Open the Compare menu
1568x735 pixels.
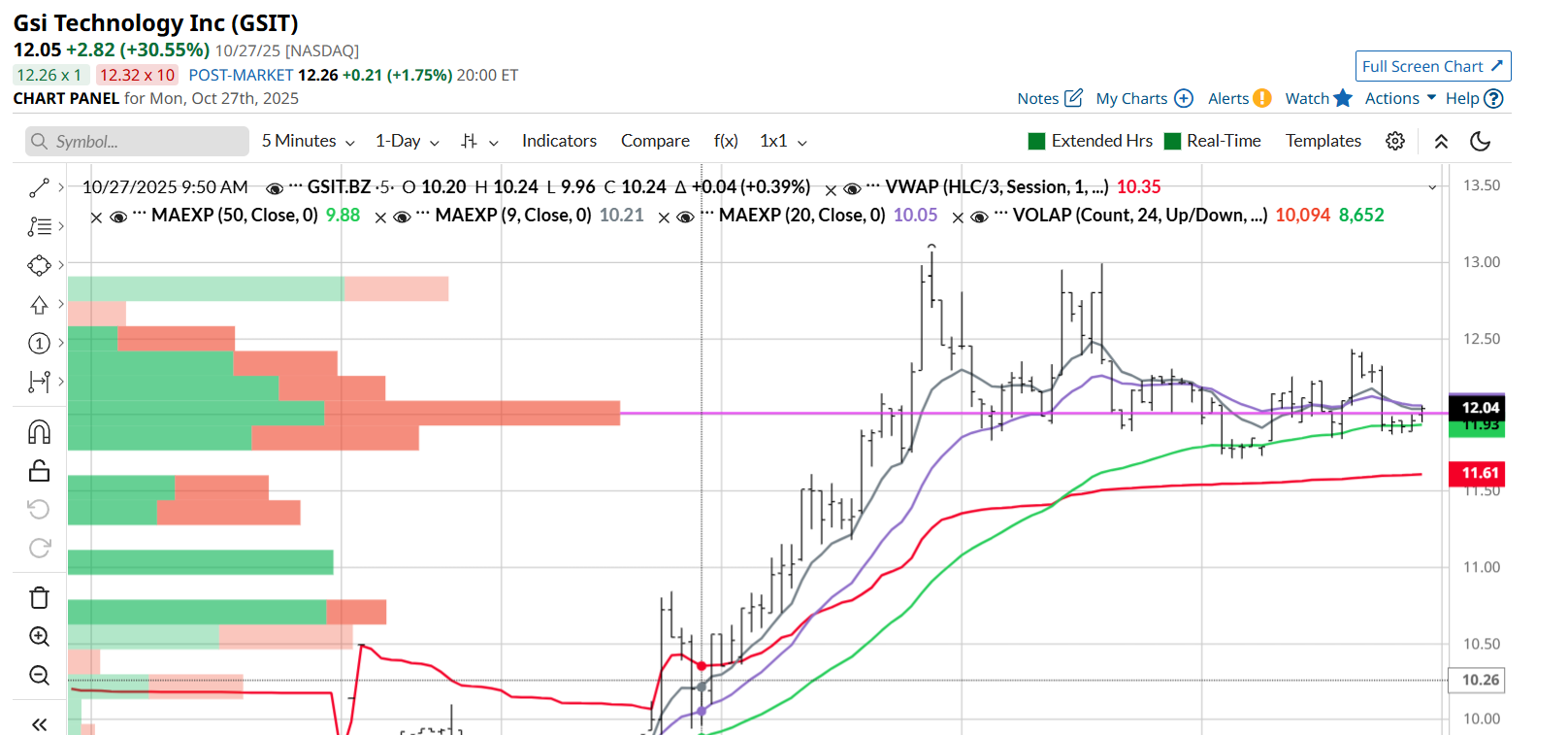click(655, 142)
